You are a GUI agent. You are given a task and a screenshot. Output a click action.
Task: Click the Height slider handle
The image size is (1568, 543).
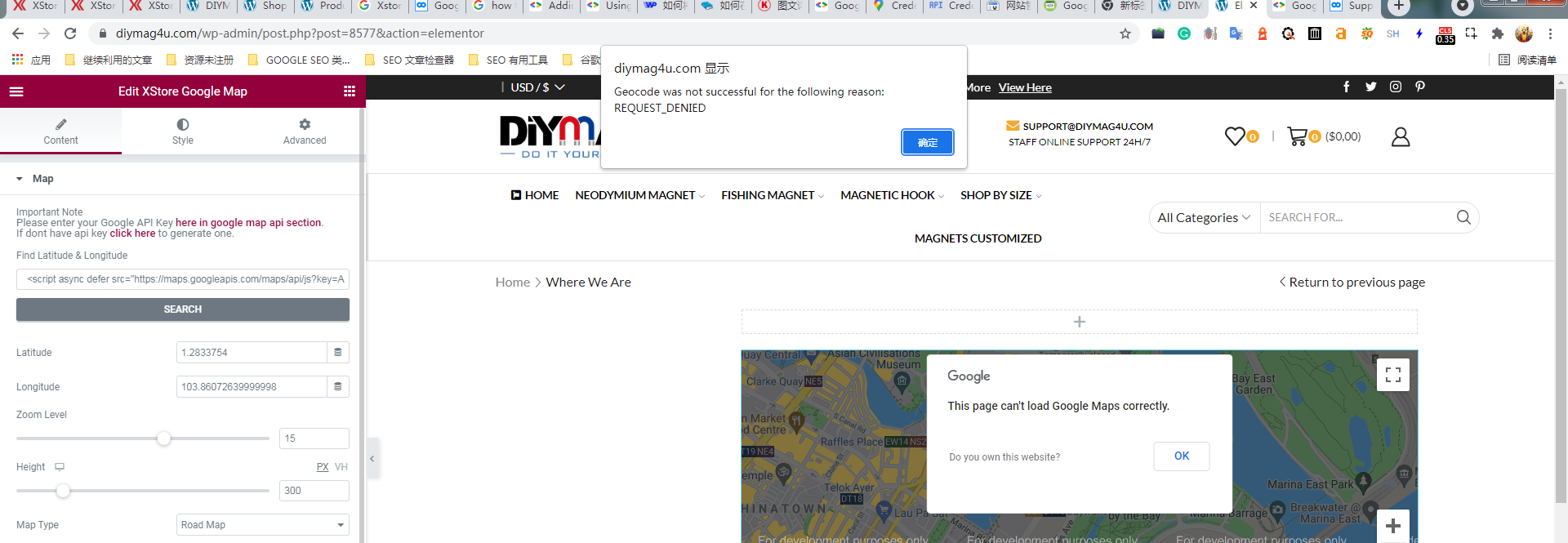pos(63,491)
